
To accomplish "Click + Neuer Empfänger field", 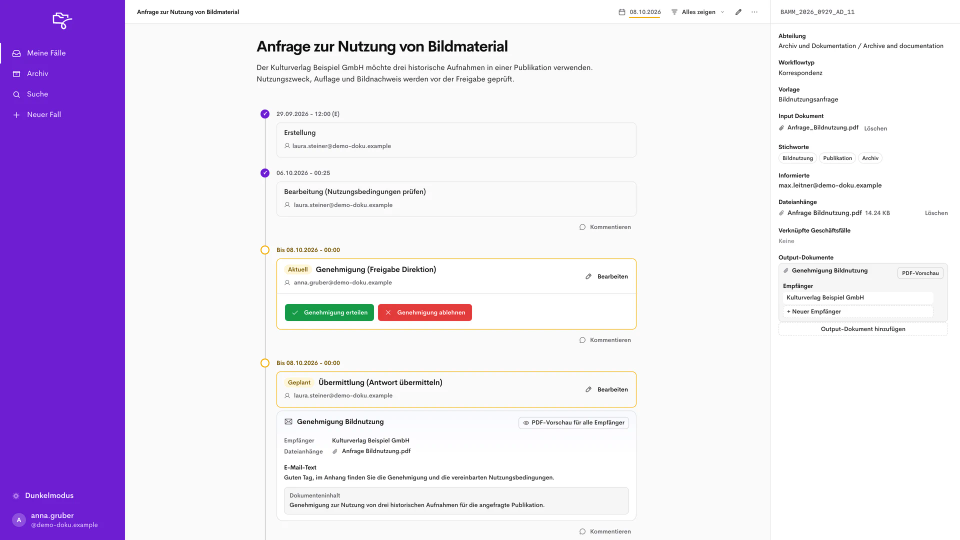I will pyautogui.click(x=857, y=312).
